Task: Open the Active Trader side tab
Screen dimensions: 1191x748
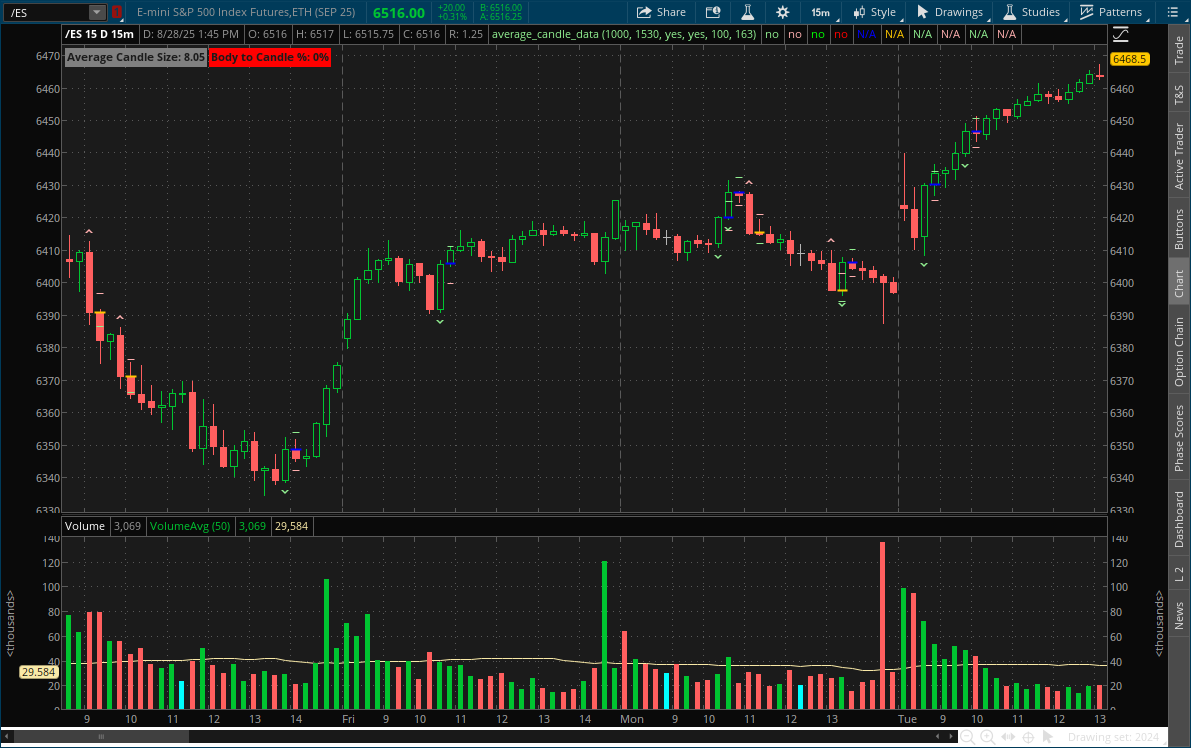Action: [x=1179, y=156]
